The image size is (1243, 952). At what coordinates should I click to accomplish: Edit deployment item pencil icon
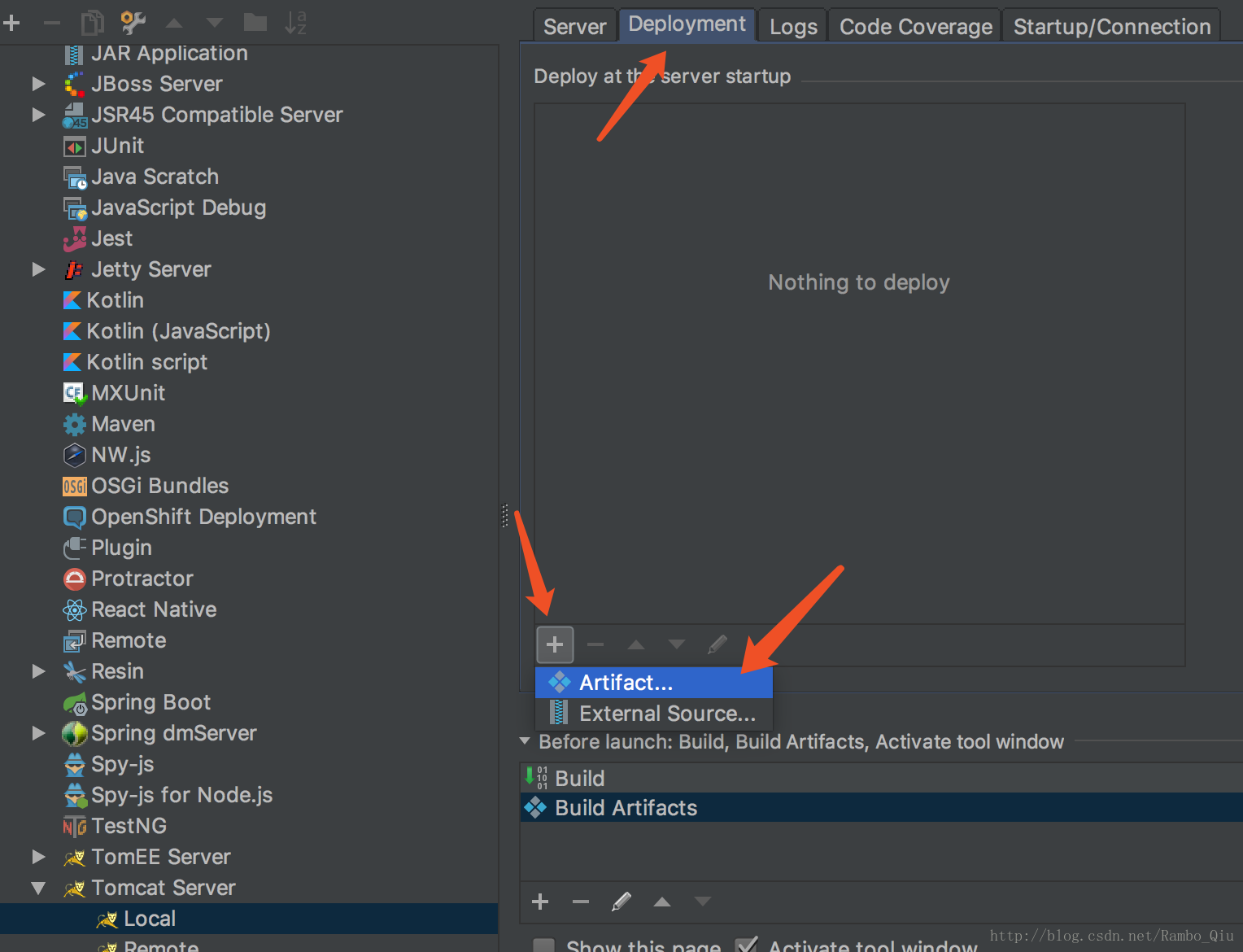pos(717,644)
